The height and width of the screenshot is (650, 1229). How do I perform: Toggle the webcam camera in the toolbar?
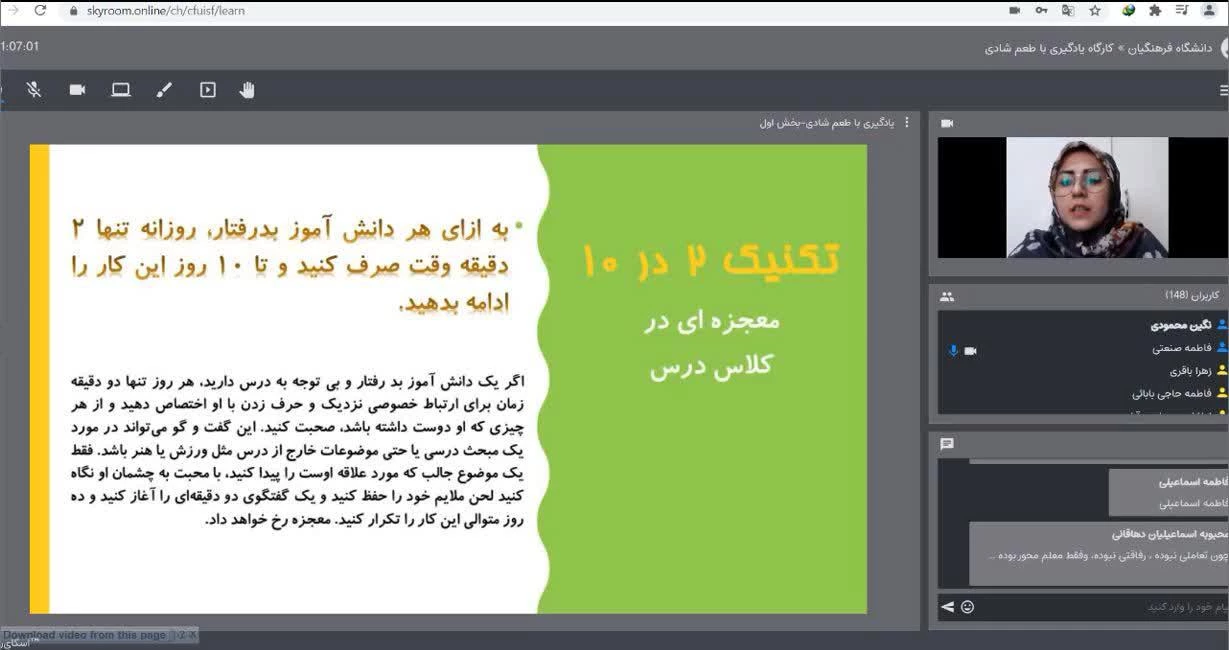(77, 90)
